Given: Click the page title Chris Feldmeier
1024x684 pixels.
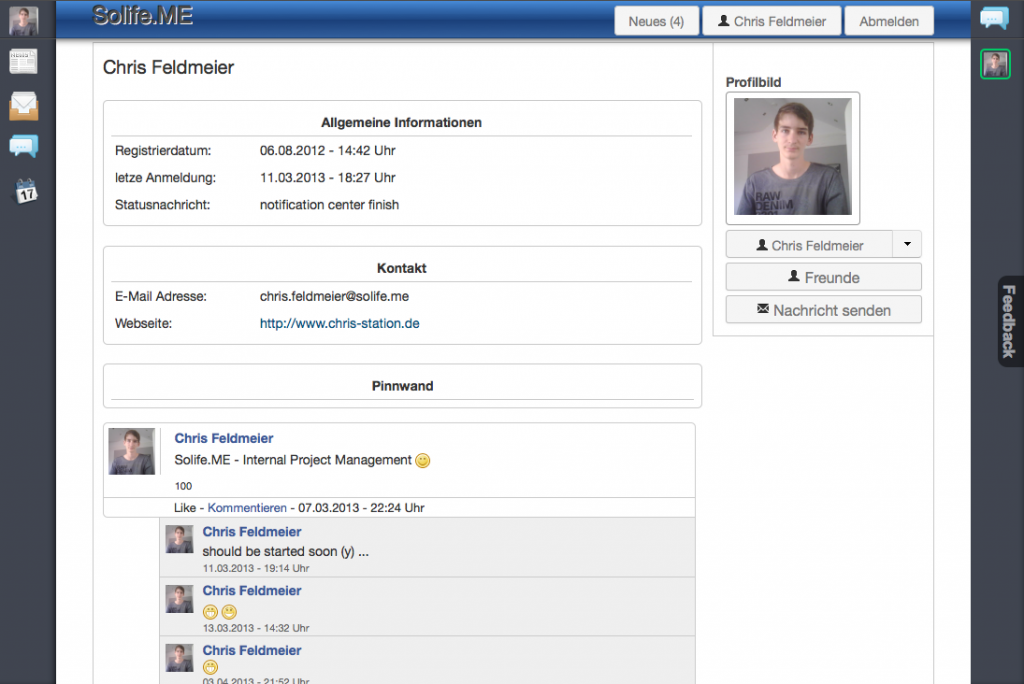Looking at the screenshot, I should pos(168,67).
